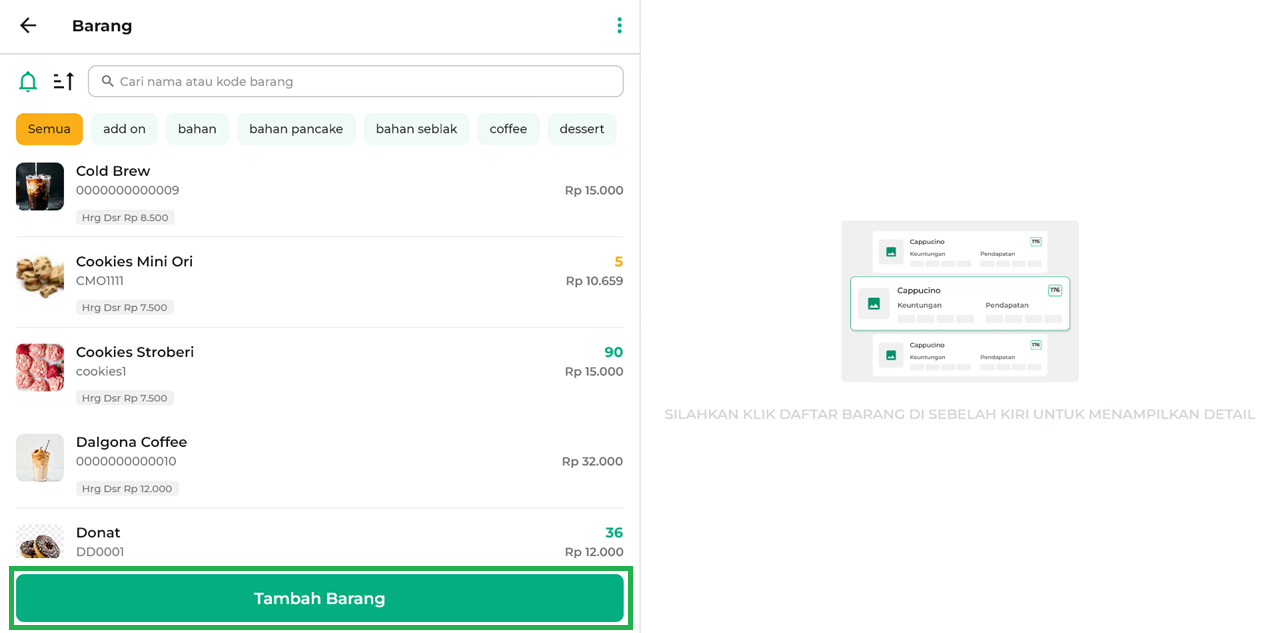The image size is (1274, 633).
Task: Open notifications bell icon
Action: click(x=28, y=82)
